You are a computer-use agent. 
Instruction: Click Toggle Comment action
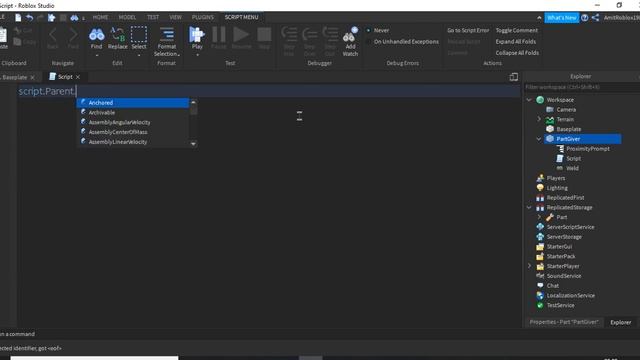517,30
